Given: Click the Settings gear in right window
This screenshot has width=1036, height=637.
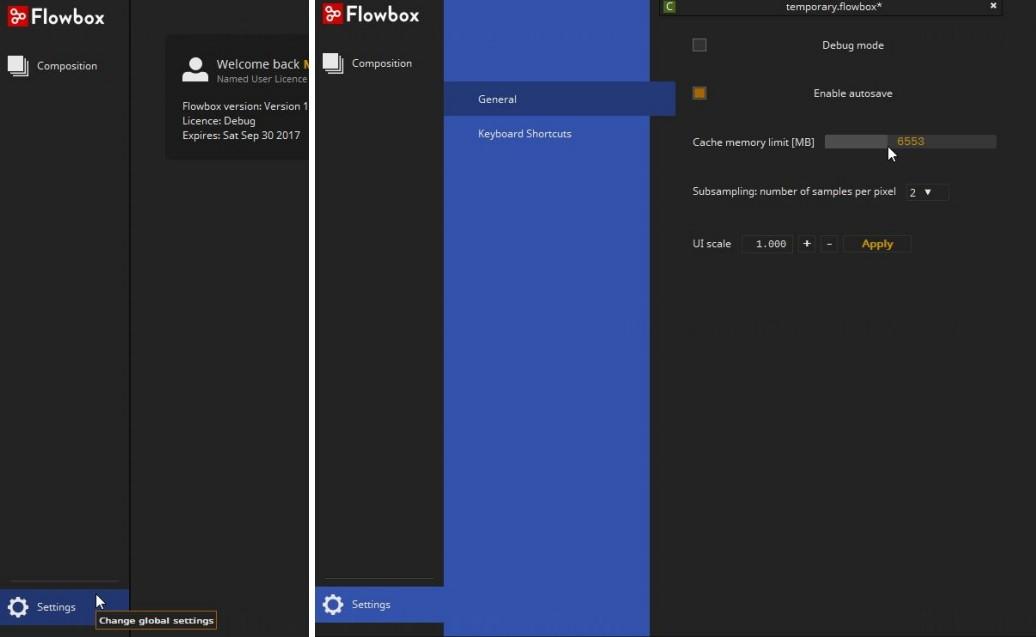Looking at the screenshot, I should pyautogui.click(x=333, y=604).
